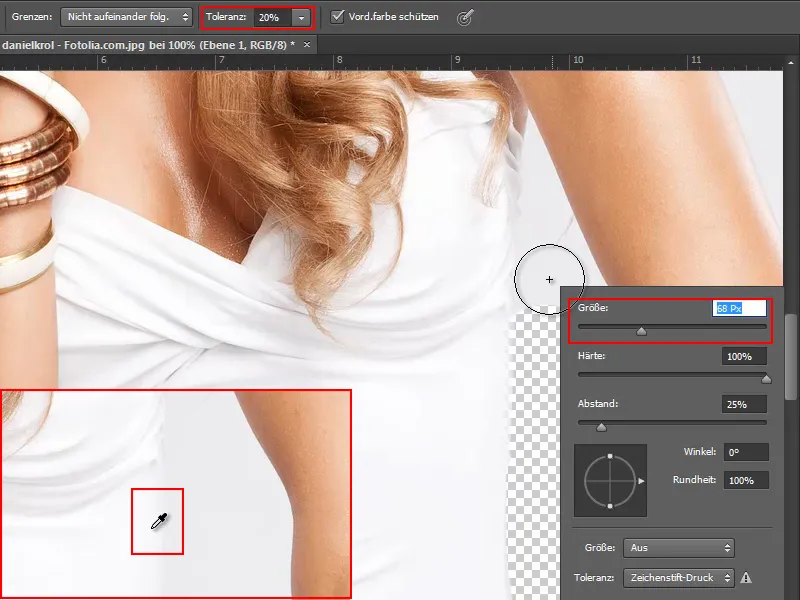Viewport: 800px width, 600px height.
Task: Close the Fotolia.com.jpg document tab
Action: click(307, 45)
